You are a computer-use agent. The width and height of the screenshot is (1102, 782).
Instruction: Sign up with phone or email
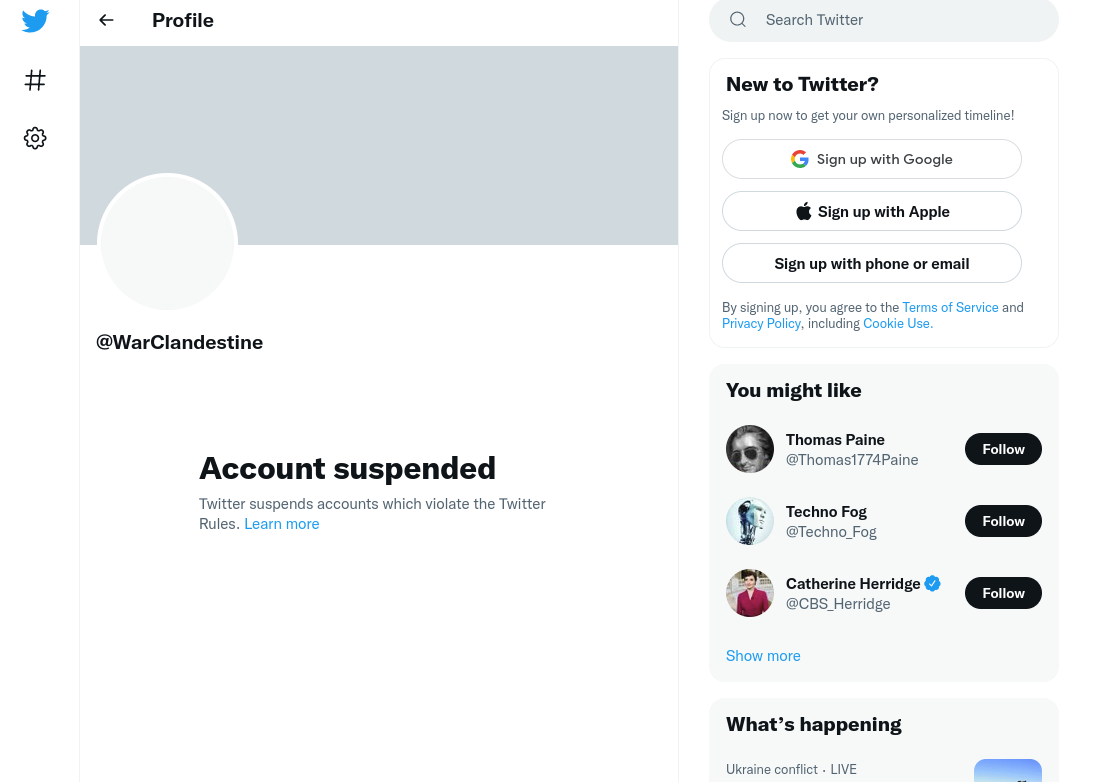coord(871,263)
